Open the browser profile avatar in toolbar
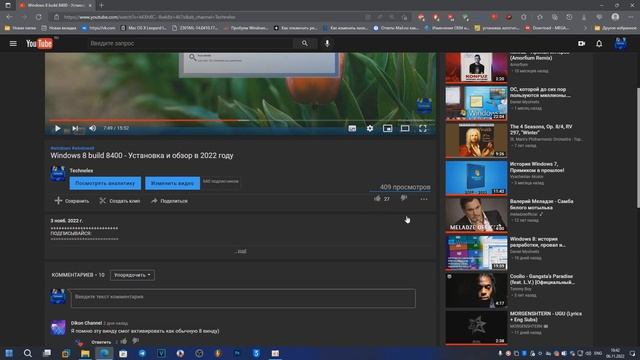 point(615,17)
